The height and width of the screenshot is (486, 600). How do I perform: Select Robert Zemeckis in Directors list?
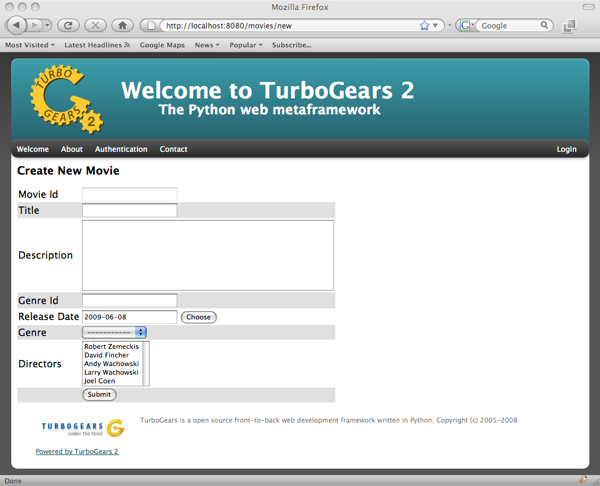pyautogui.click(x=111, y=346)
